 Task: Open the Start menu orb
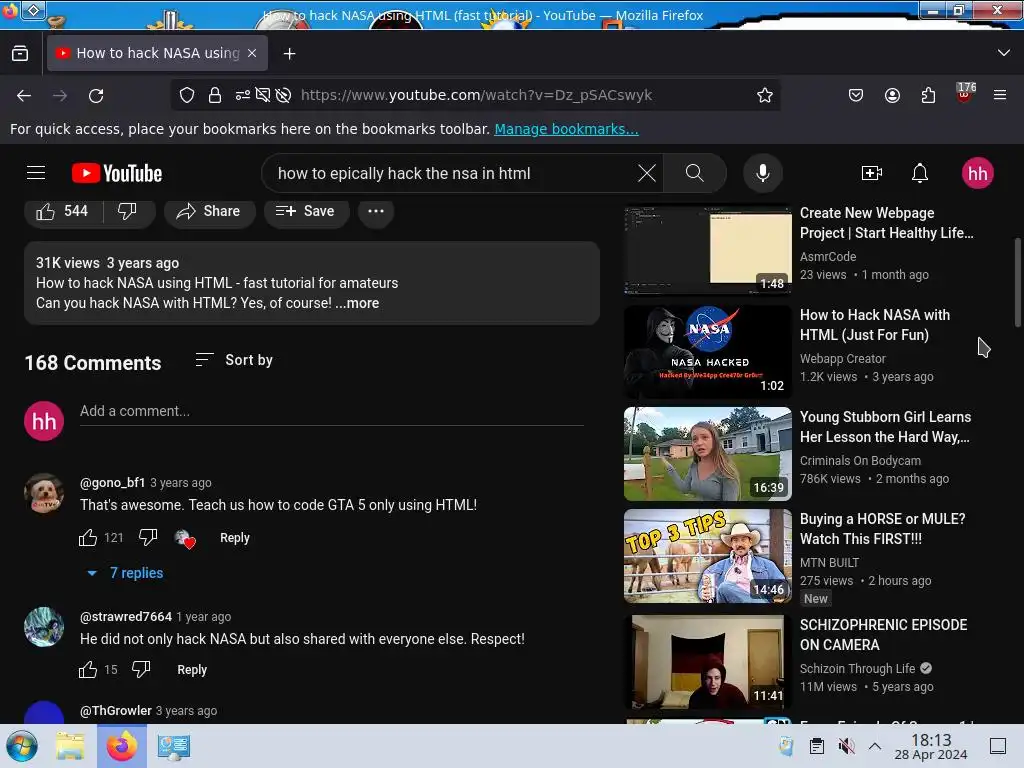point(22,746)
